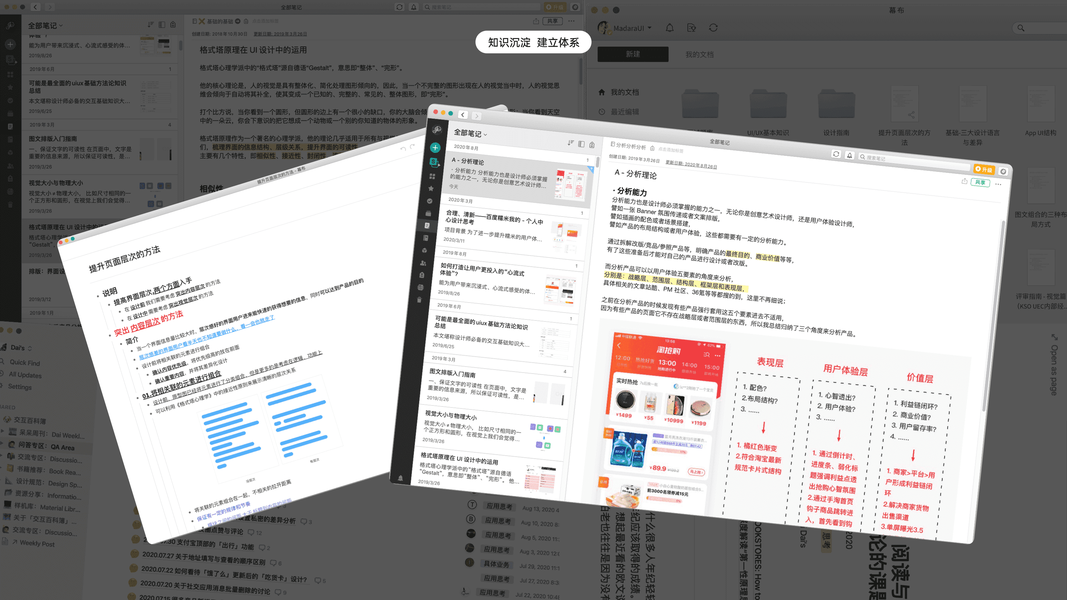The image size is (1067, 600).
Task: Open note 图文排版入门指南 in back Evernote list
Action: coord(100,150)
